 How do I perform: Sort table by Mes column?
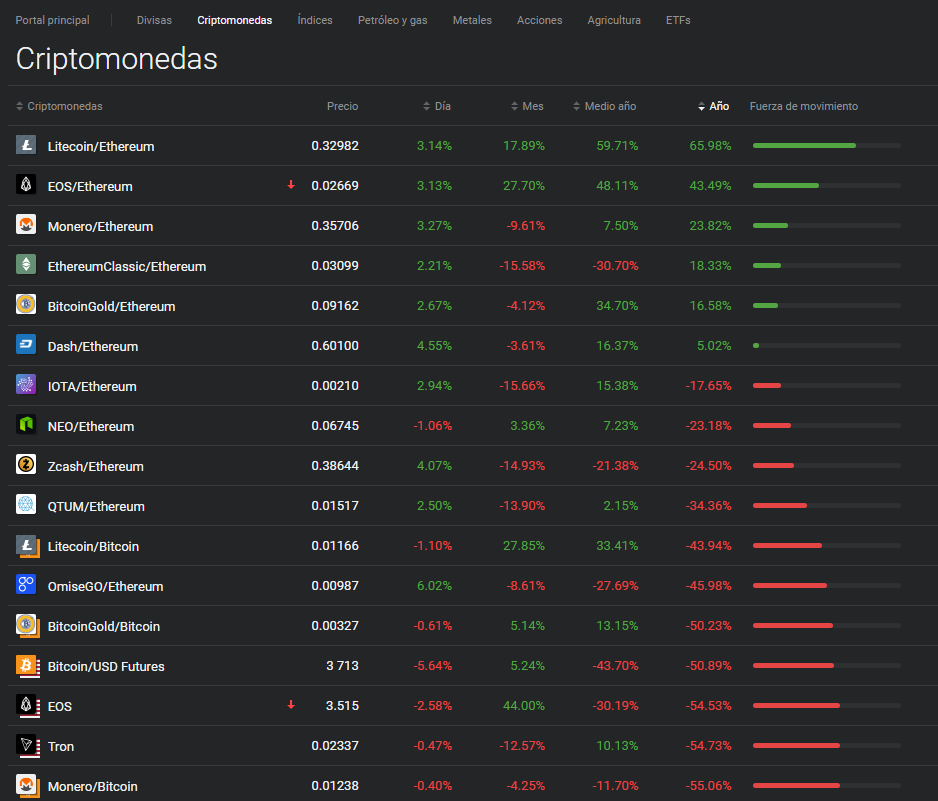coord(527,106)
